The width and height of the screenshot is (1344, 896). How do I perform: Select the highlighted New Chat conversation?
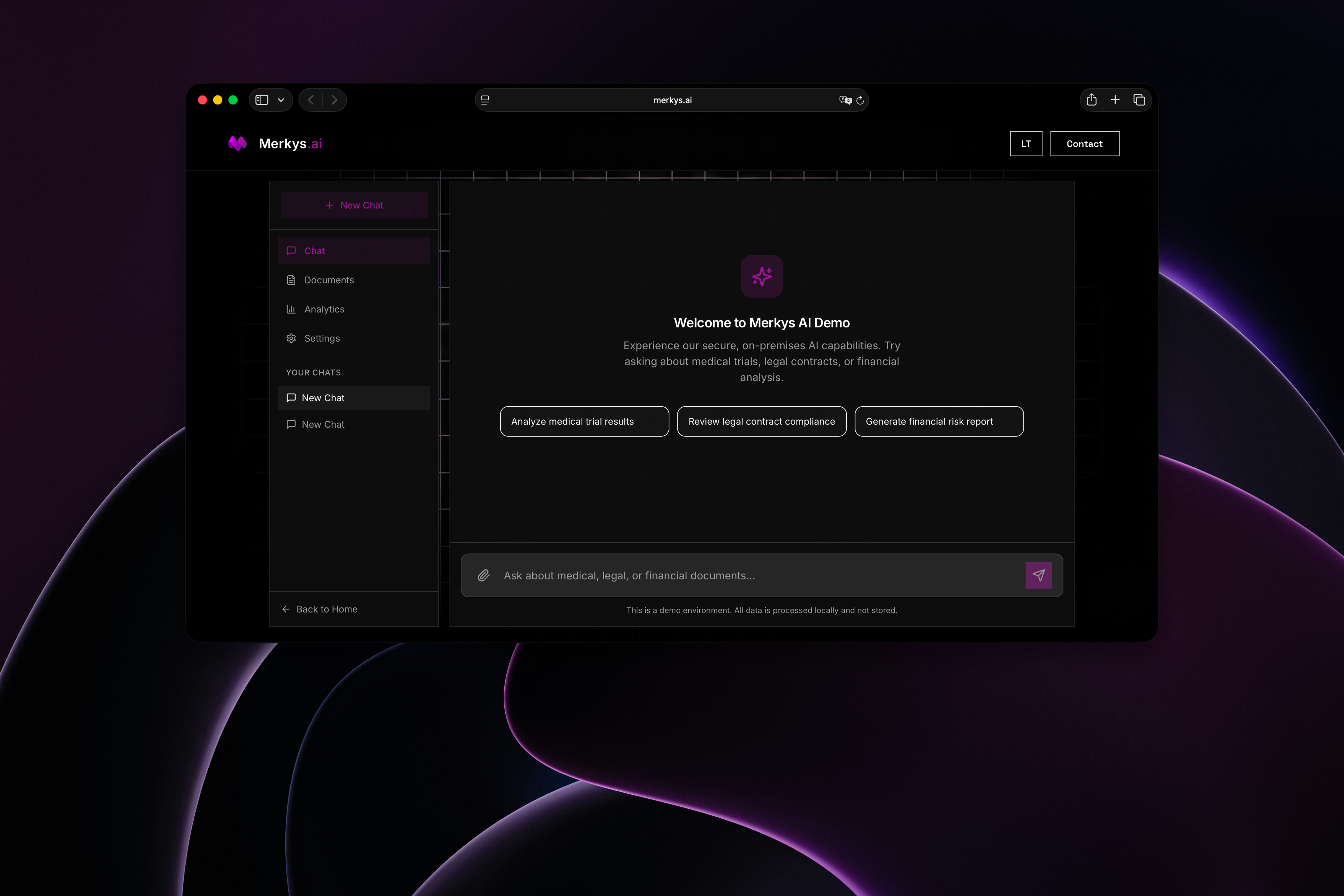click(354, 398)
